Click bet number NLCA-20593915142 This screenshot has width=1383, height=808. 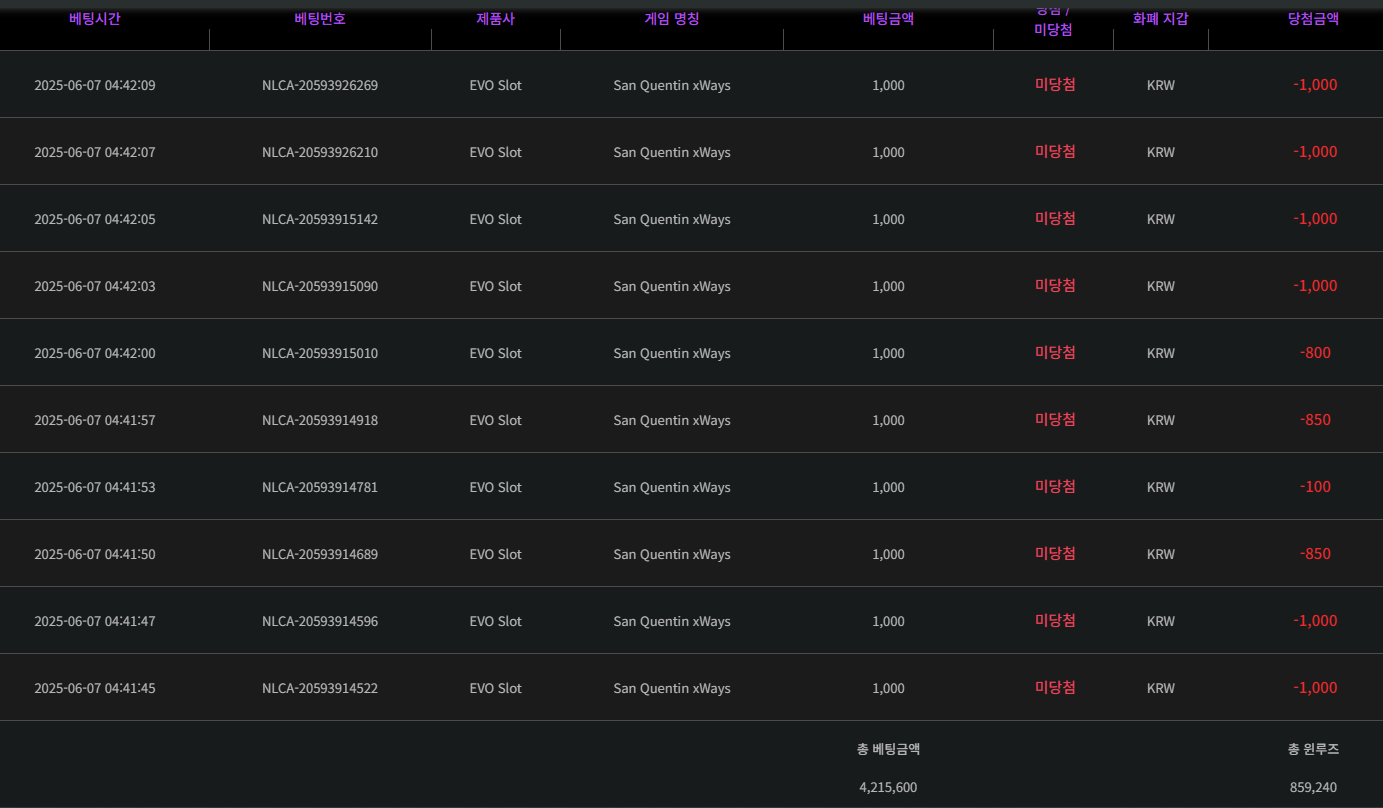(x=320, y=220)
